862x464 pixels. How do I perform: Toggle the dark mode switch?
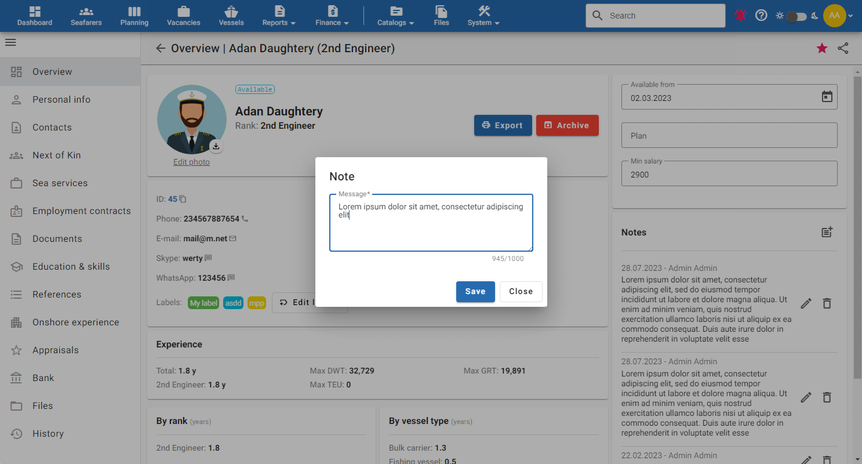pyautogui.click(x=796, y=16)
